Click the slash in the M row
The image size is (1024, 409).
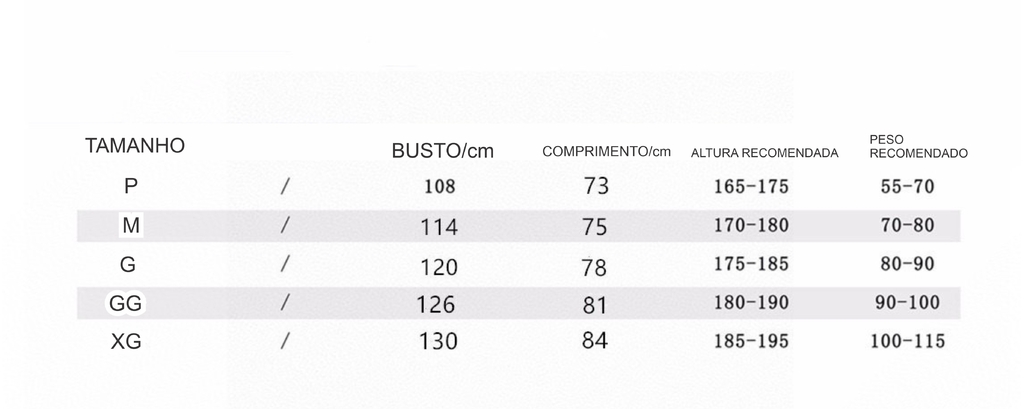(x=284, y=225)
